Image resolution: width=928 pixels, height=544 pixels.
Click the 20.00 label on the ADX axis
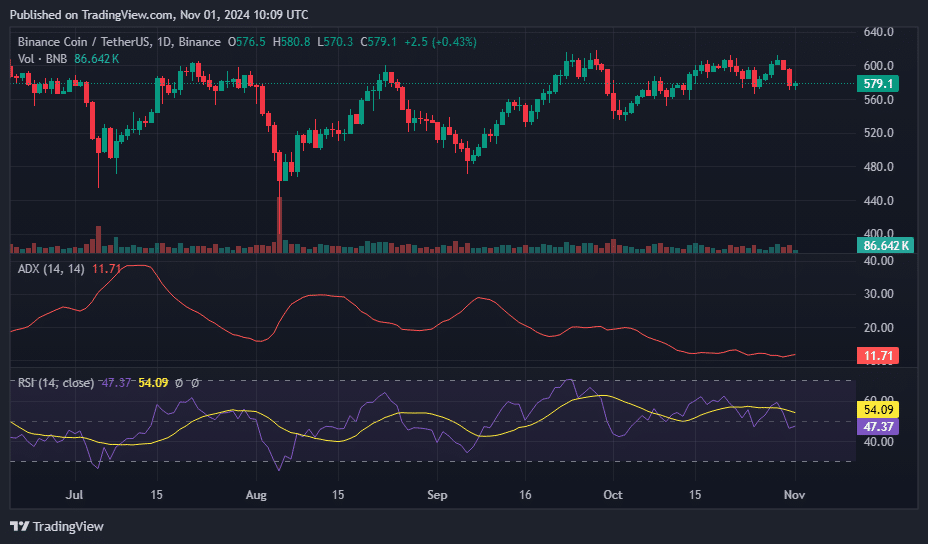click(x=878, y=327)
